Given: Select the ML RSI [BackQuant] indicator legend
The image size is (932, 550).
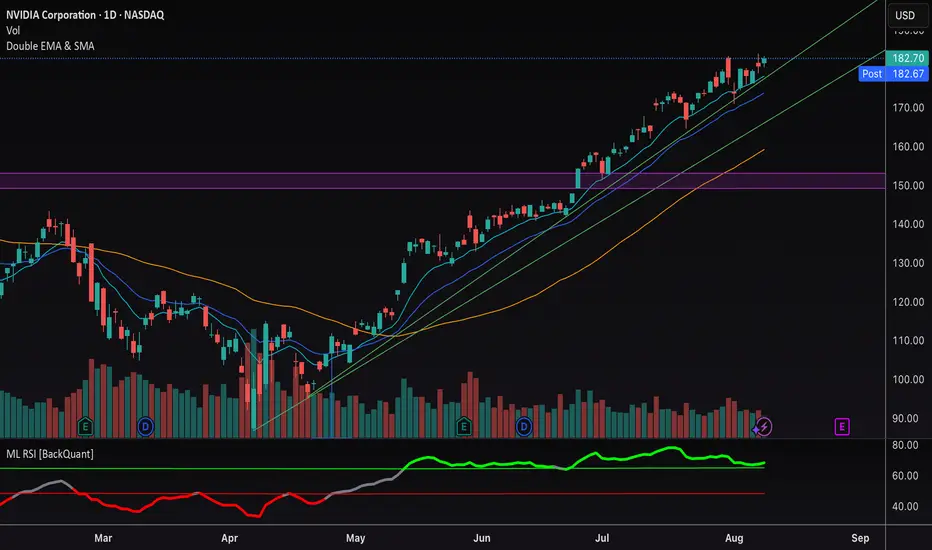Looking at the screenshot, I should 50,454.
